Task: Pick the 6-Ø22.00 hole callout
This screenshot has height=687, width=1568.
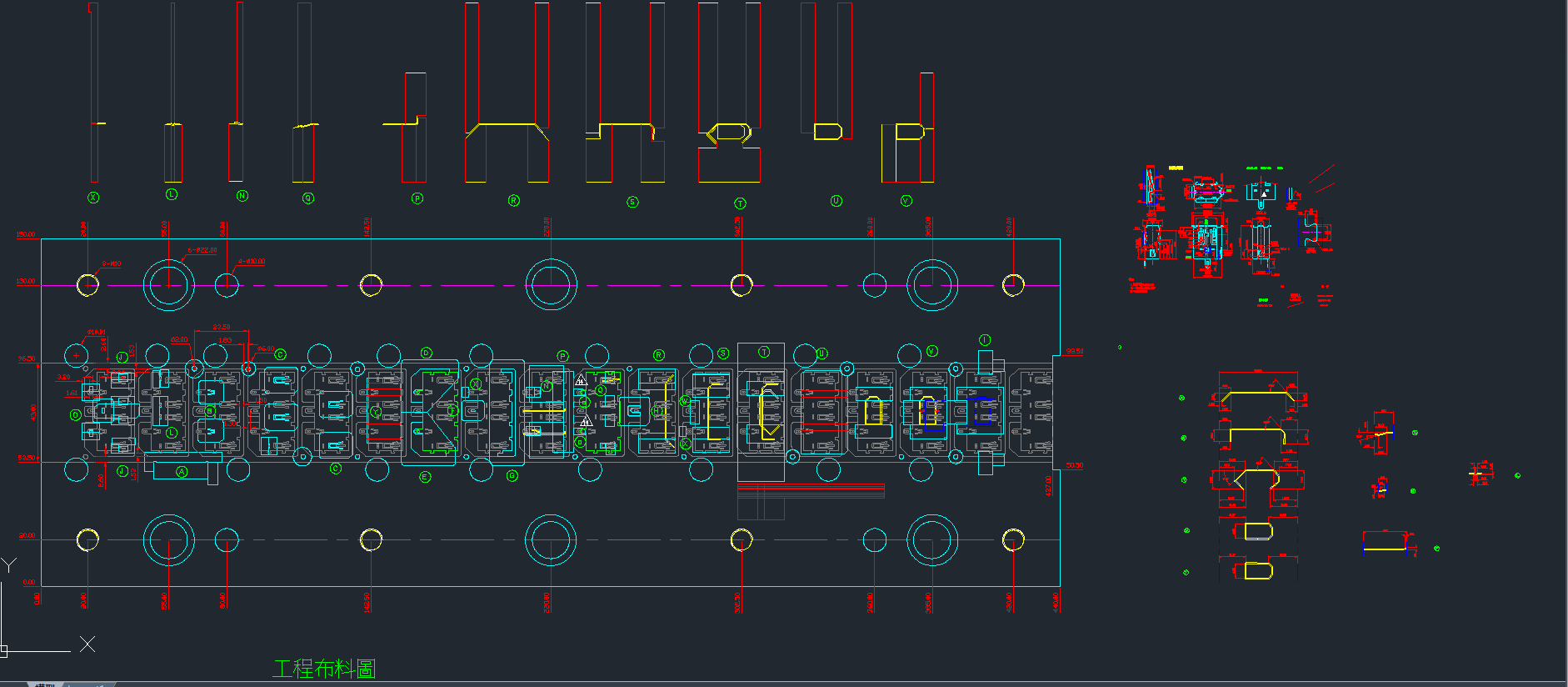Action: 202,250
